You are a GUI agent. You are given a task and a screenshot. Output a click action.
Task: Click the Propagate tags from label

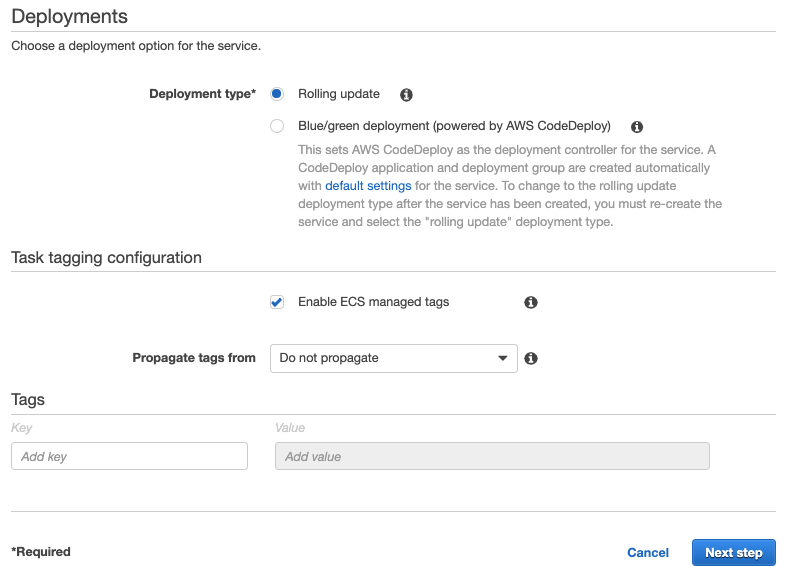(x=194, y=358)
